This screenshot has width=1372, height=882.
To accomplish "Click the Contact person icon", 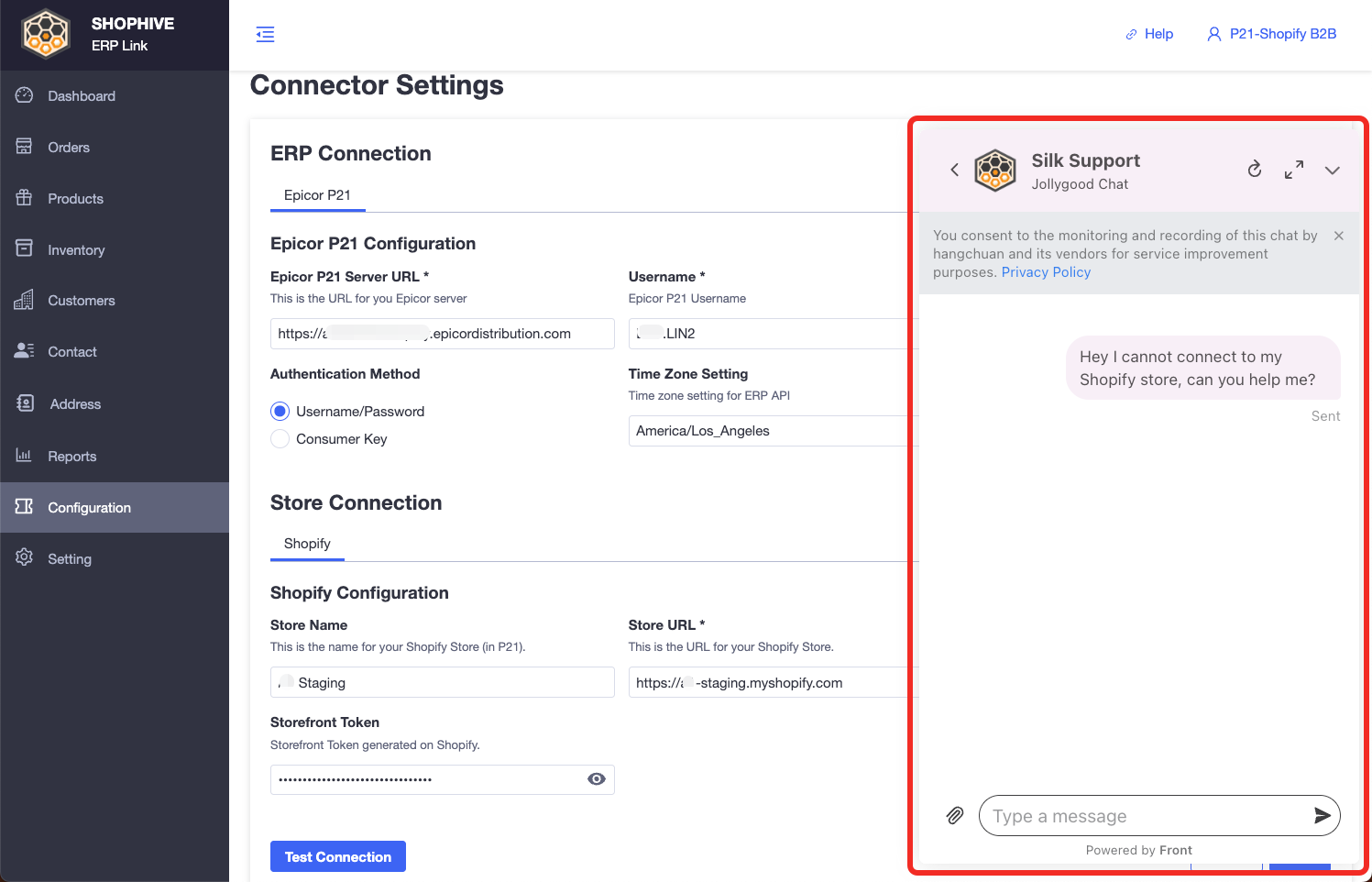I will pos(25,351).
